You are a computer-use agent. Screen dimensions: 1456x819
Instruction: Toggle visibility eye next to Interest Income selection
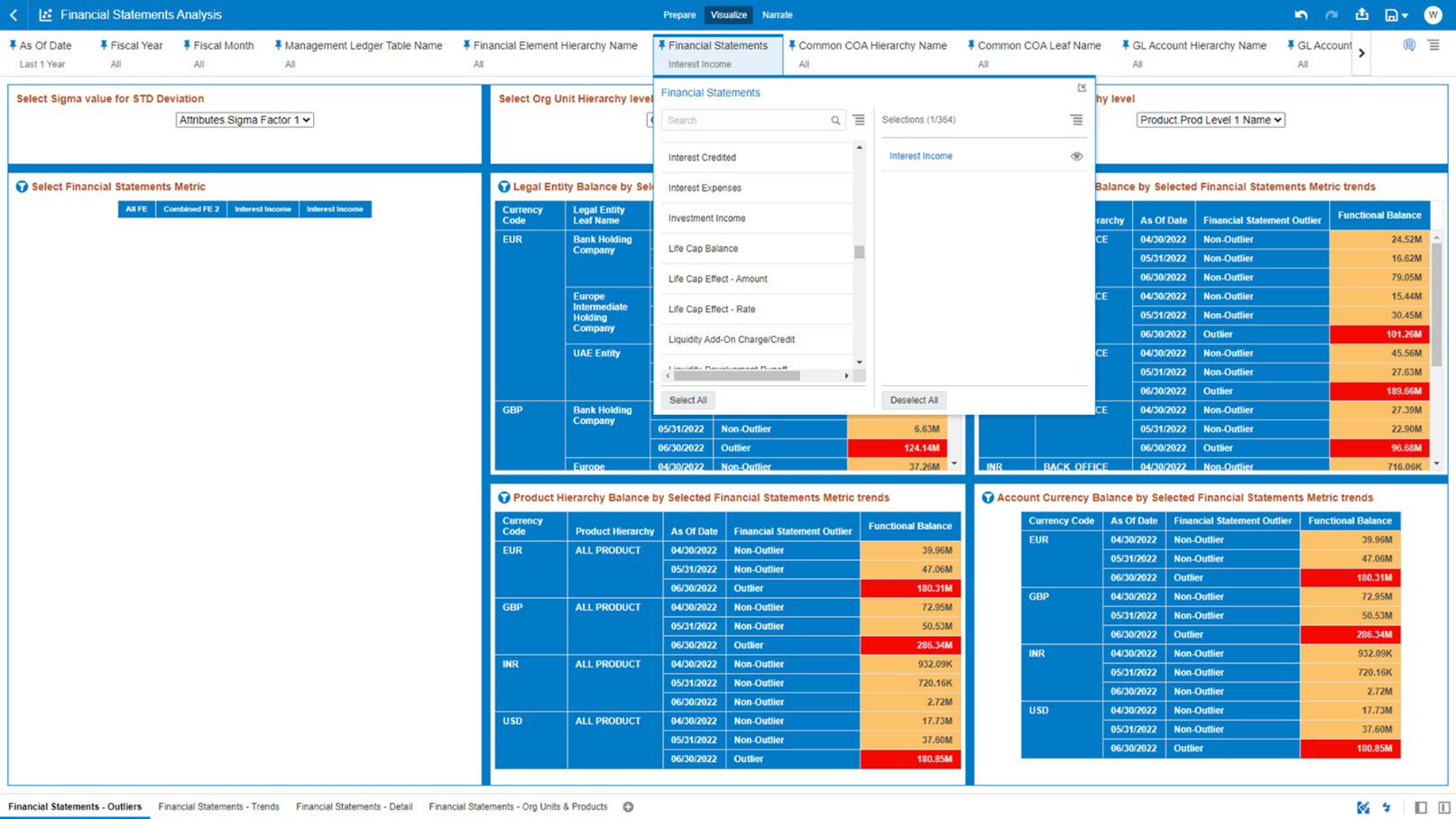click(x=1076, y=156)
